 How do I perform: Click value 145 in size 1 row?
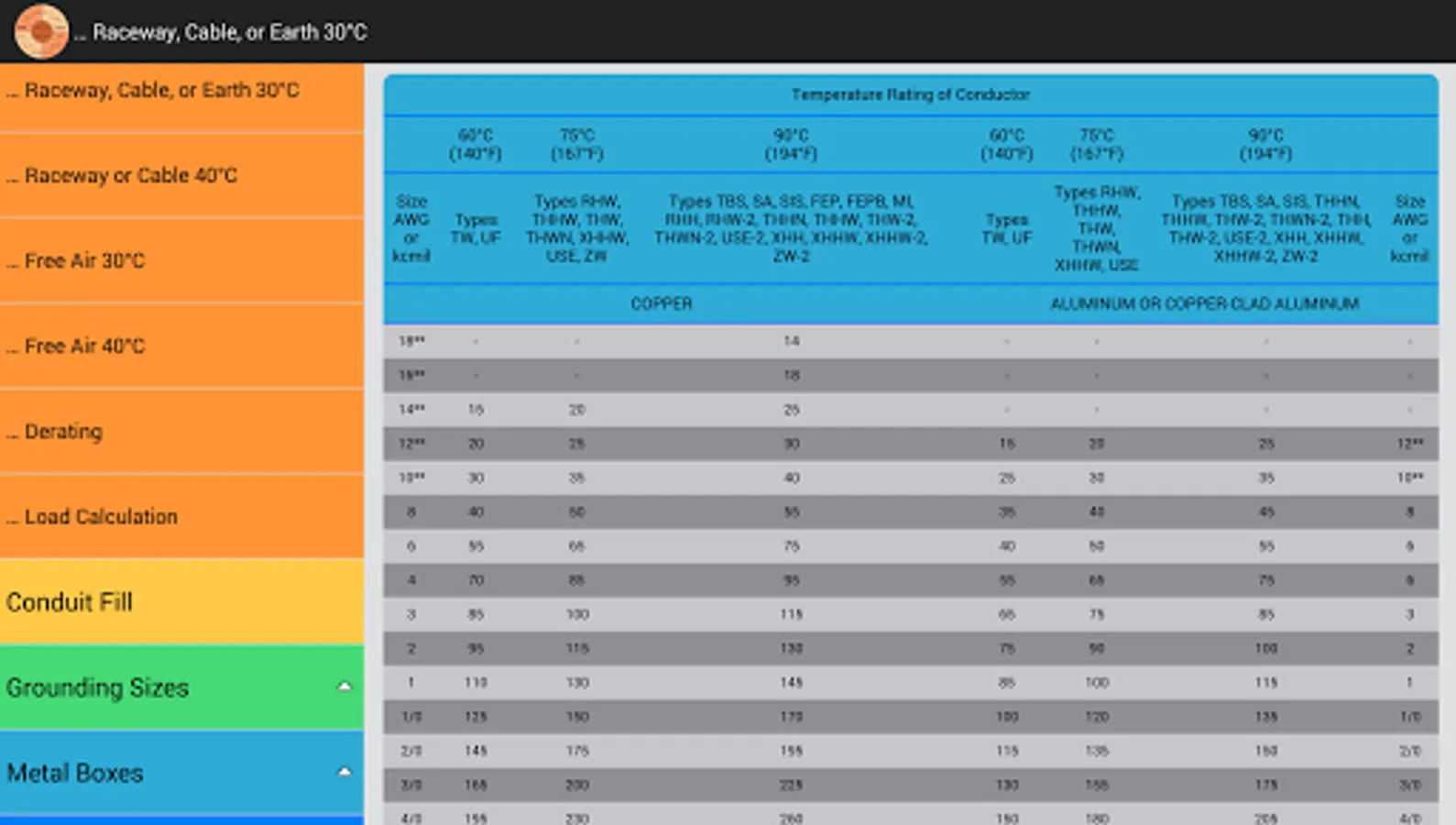click(792, 682)
